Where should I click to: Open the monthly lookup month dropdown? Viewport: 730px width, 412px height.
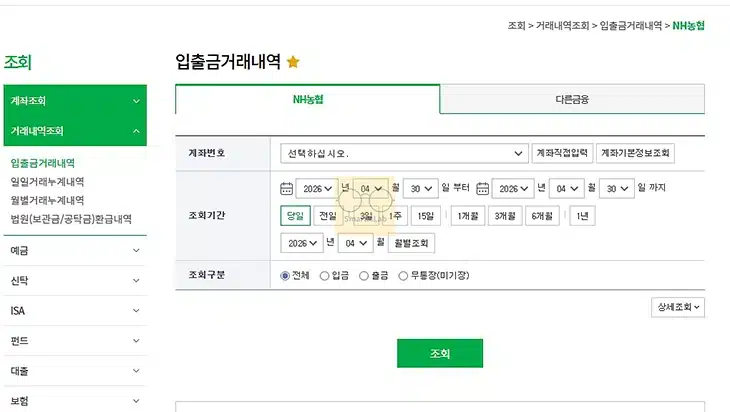[356, 243]
